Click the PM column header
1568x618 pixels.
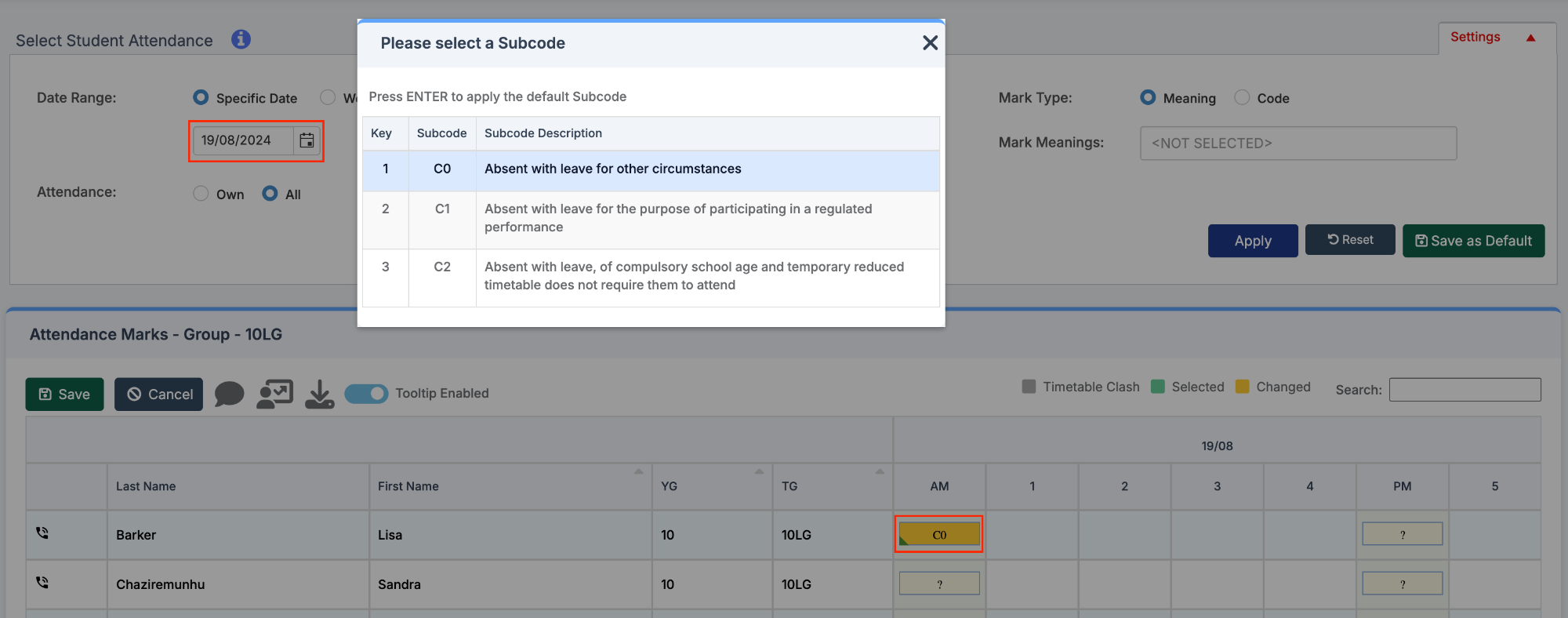click(x=1403, y=486)
